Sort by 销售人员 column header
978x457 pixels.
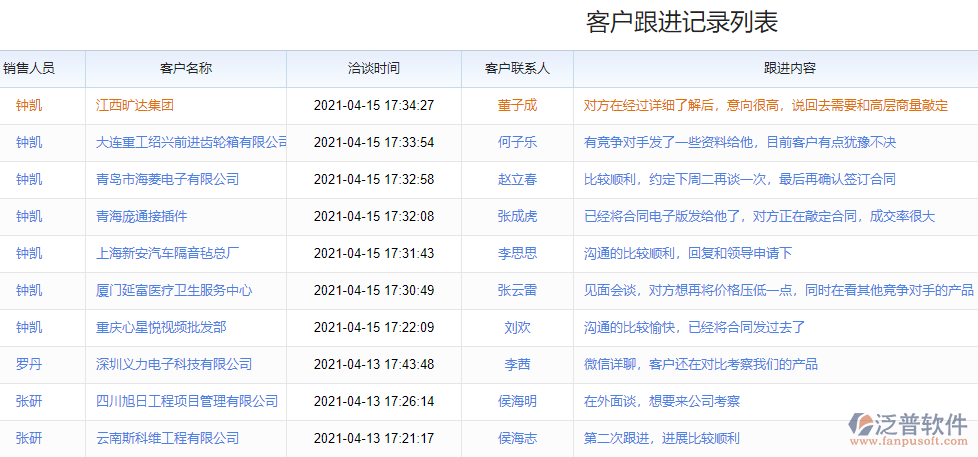pyautogui.click(x=29, y=69)
